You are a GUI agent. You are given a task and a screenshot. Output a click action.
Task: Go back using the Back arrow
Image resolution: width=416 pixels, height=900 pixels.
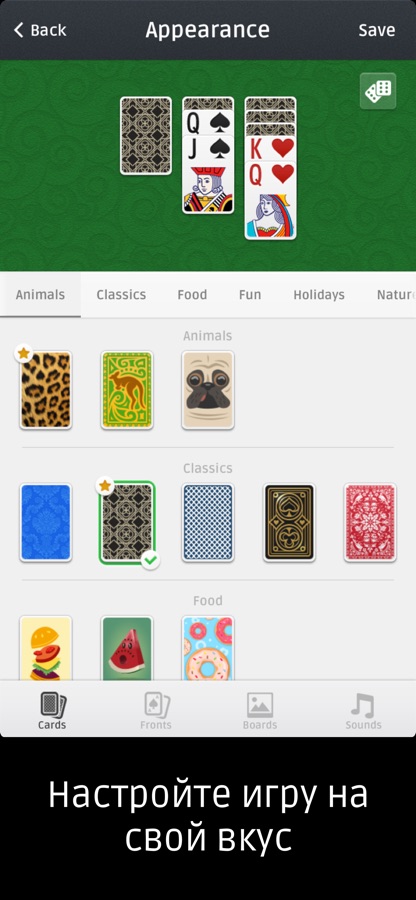point(40,30)
